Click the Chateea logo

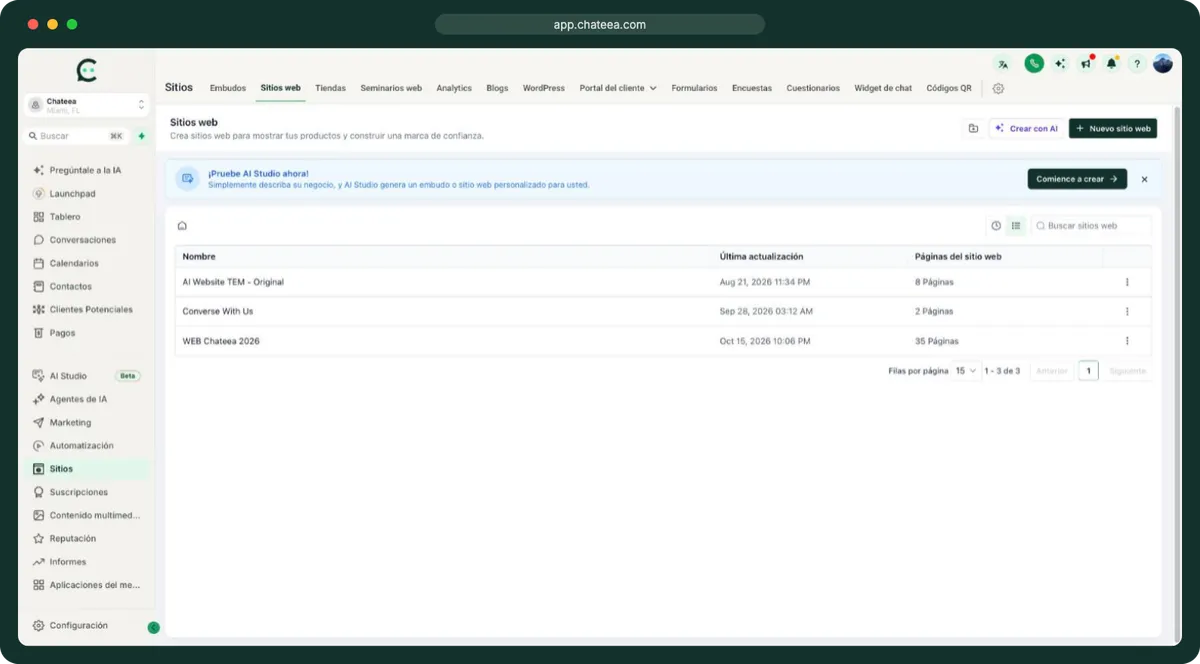87,70
